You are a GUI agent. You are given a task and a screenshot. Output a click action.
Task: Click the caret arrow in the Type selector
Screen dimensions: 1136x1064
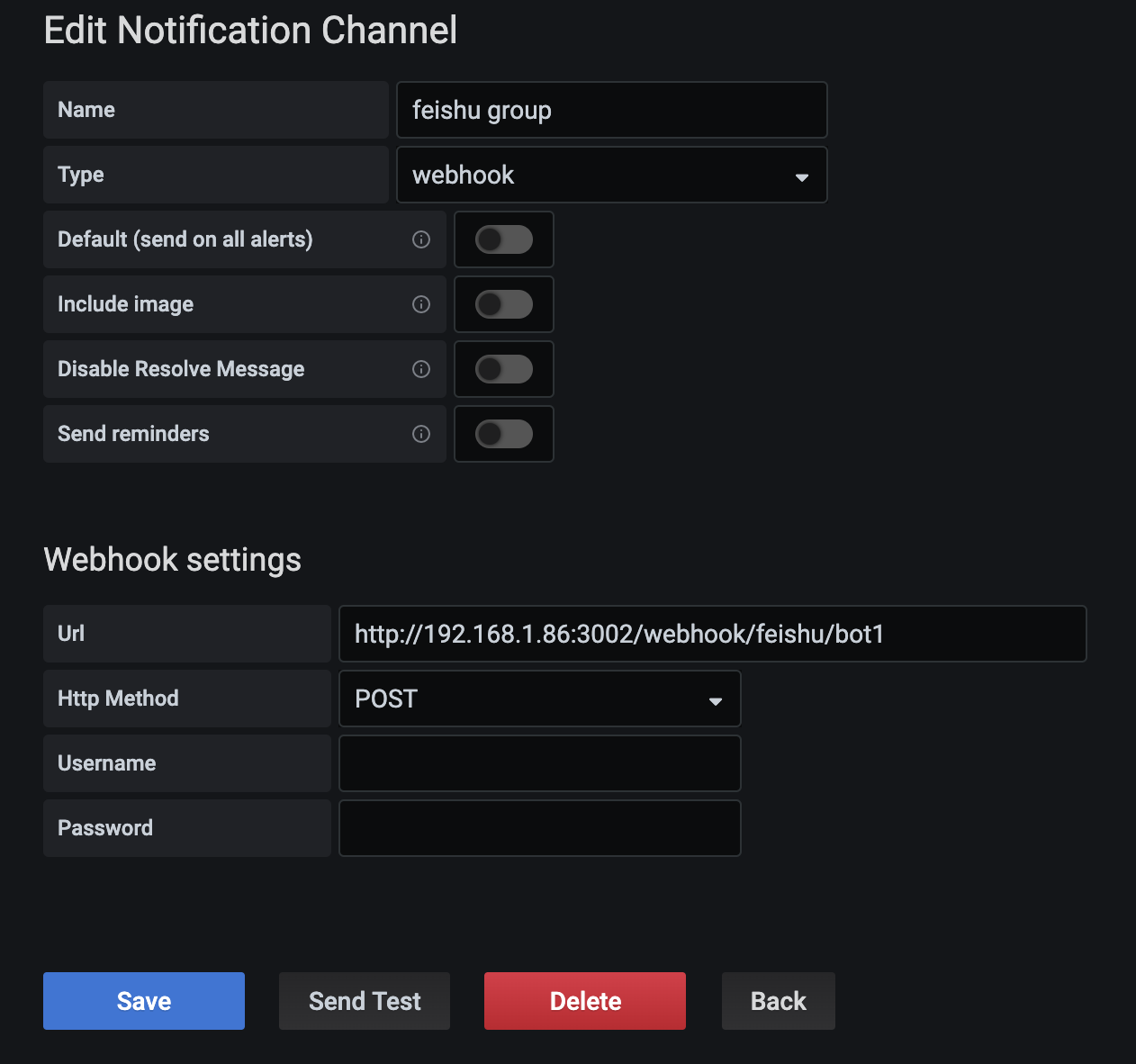[801, 177]
